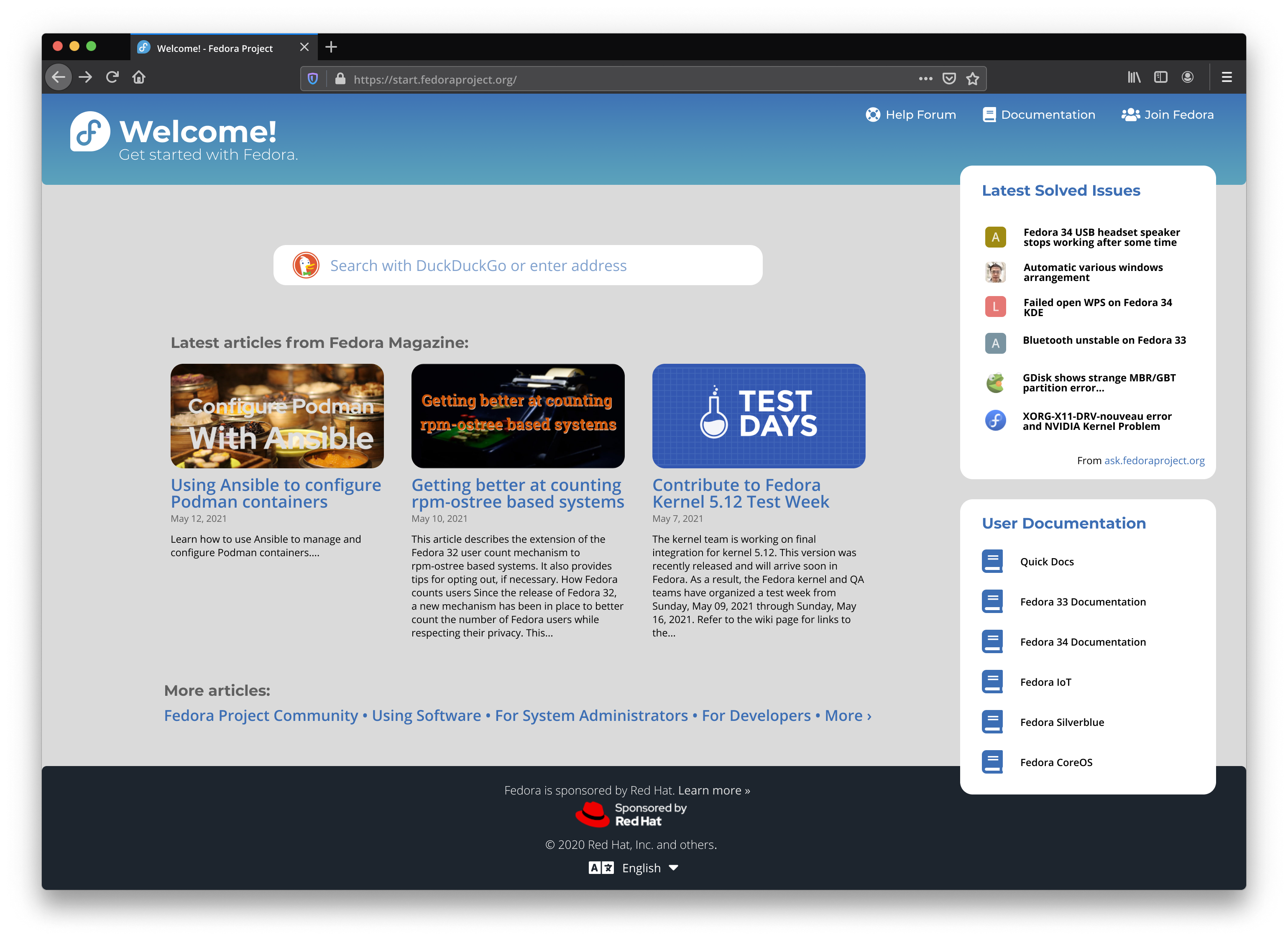Open Getting better at counting rpm-ostree article
The height and width of the screenshot is (940, 1288).
pyautogui.click(x=518, y=493)
